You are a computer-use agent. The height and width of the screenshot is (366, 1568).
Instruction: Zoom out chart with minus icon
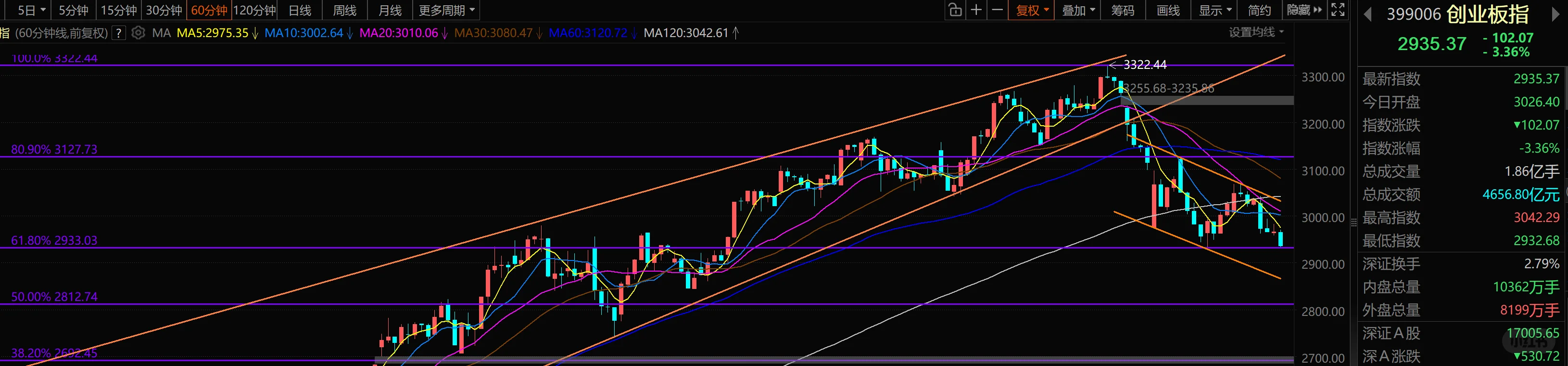997,10
